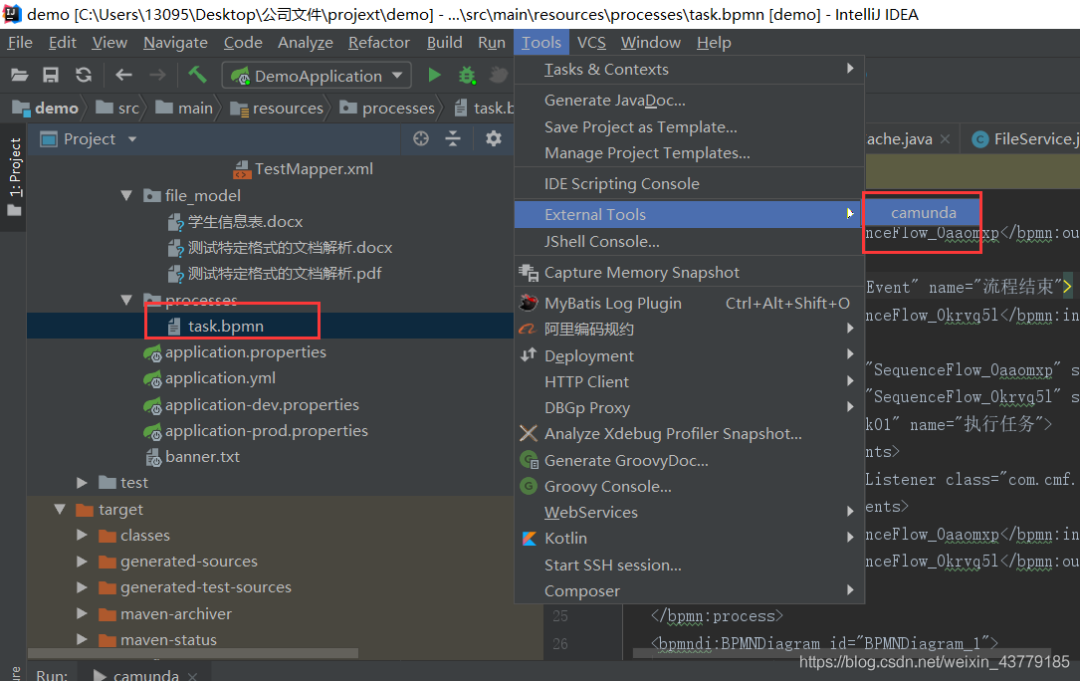Open the Navigate menu
The height and width of the screenshot is (681, 1080).
click(175, 43)
